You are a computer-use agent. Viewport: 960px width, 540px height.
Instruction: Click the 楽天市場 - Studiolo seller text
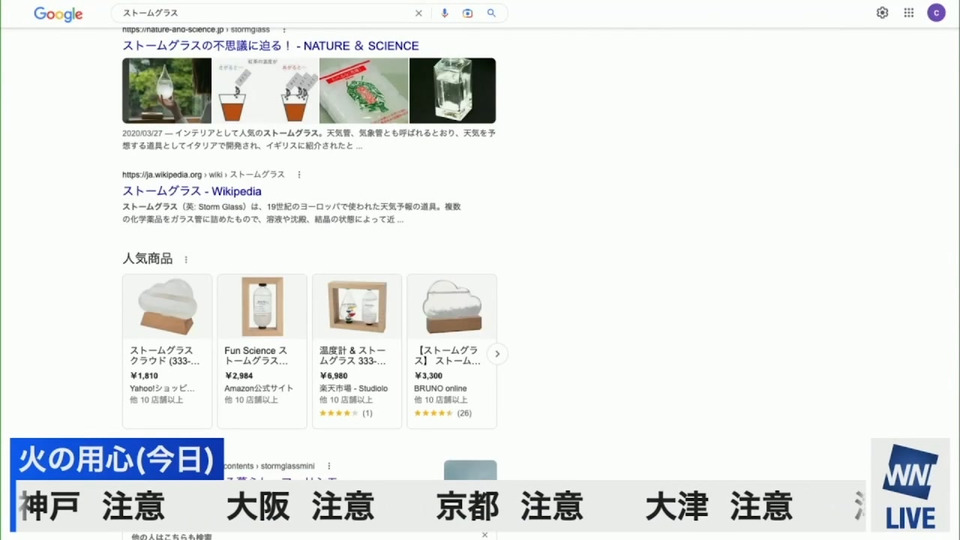point(353,388)
